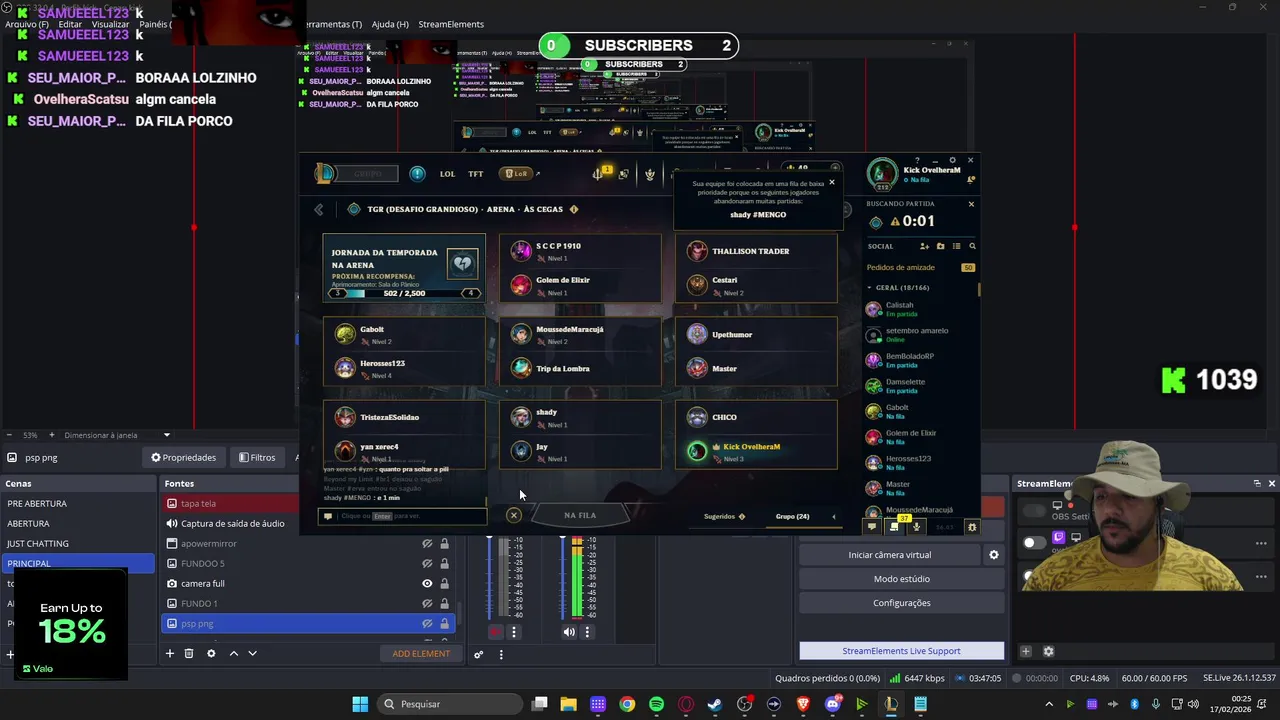Viewport: 1280px width, 720px height.
Task: Show hidden system tray icons chevron
Action: pos(1048,704)
